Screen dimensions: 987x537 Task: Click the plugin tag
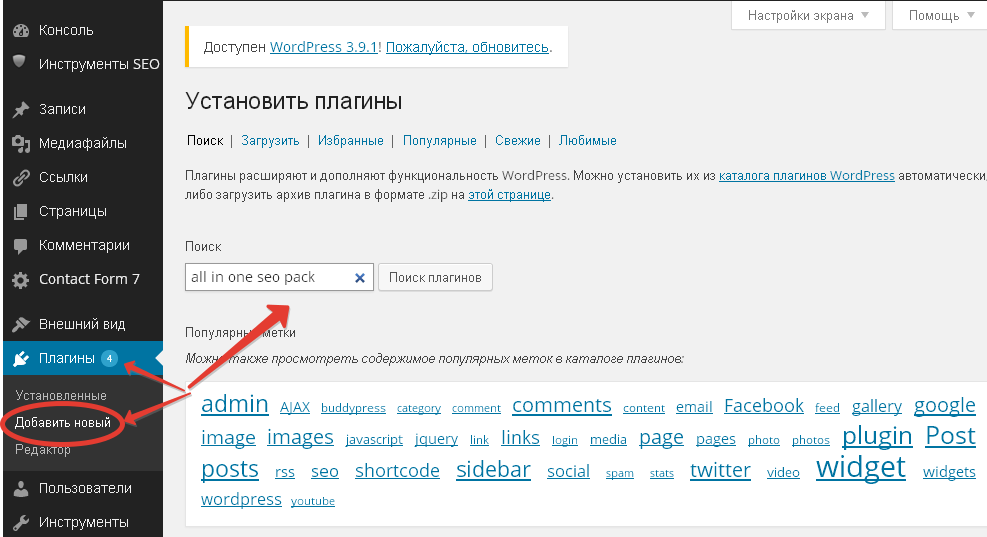877,436
